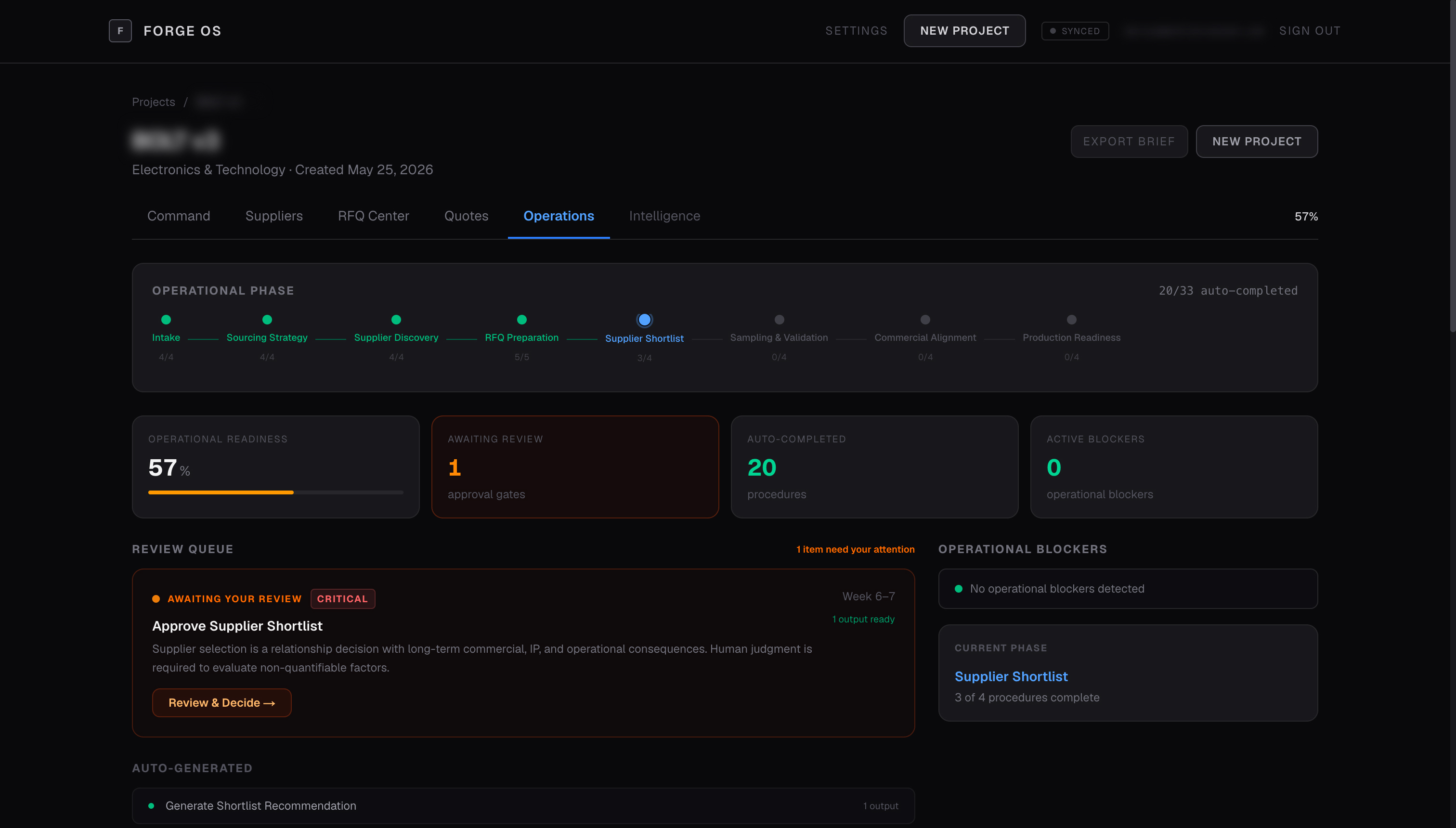The image size is (1456, 828).
Task: Click the Supplier Discovery phase dot
Action: [396, 320]
